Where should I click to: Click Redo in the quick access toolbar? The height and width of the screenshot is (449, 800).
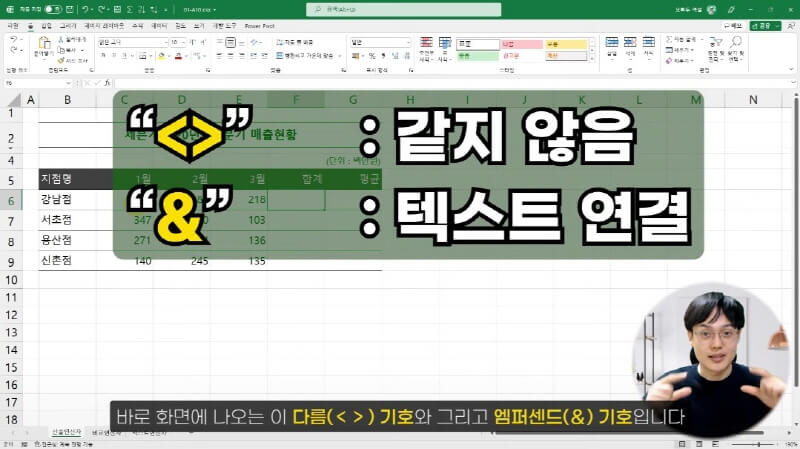102,10
